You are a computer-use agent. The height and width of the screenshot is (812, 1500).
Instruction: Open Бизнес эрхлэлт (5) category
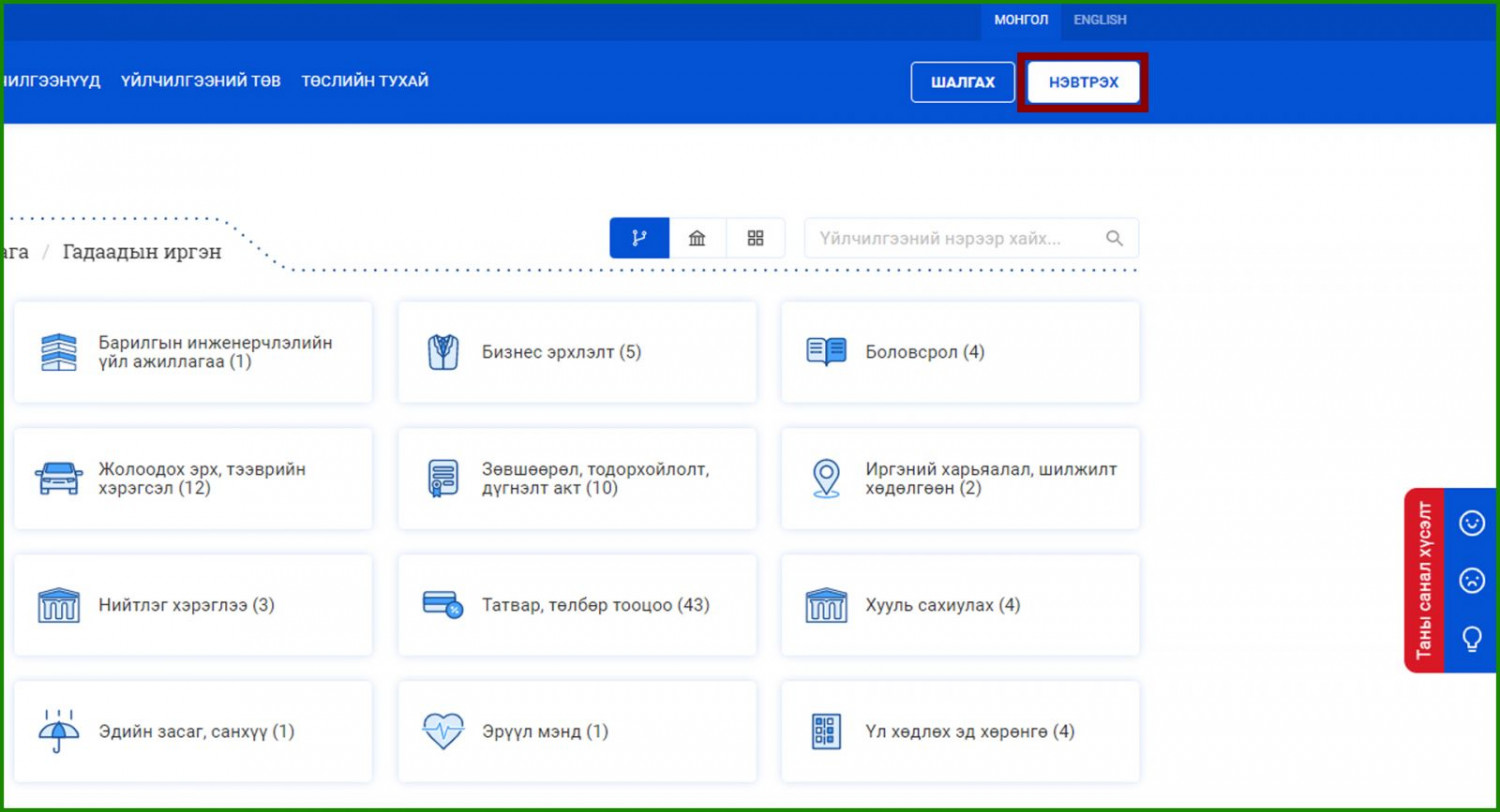click(x=577, y=352)
